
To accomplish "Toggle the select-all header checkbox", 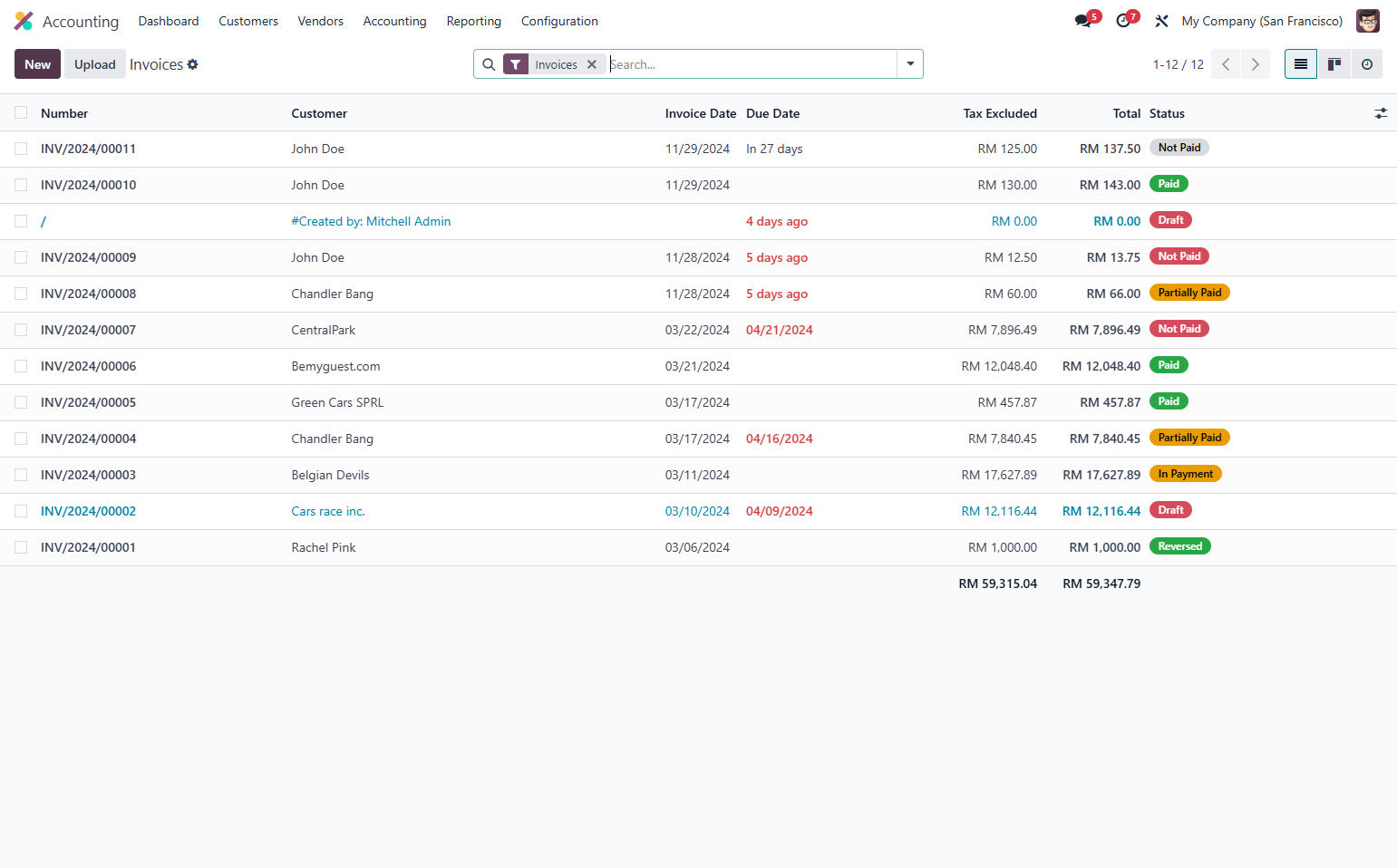I will click(21, 112).
